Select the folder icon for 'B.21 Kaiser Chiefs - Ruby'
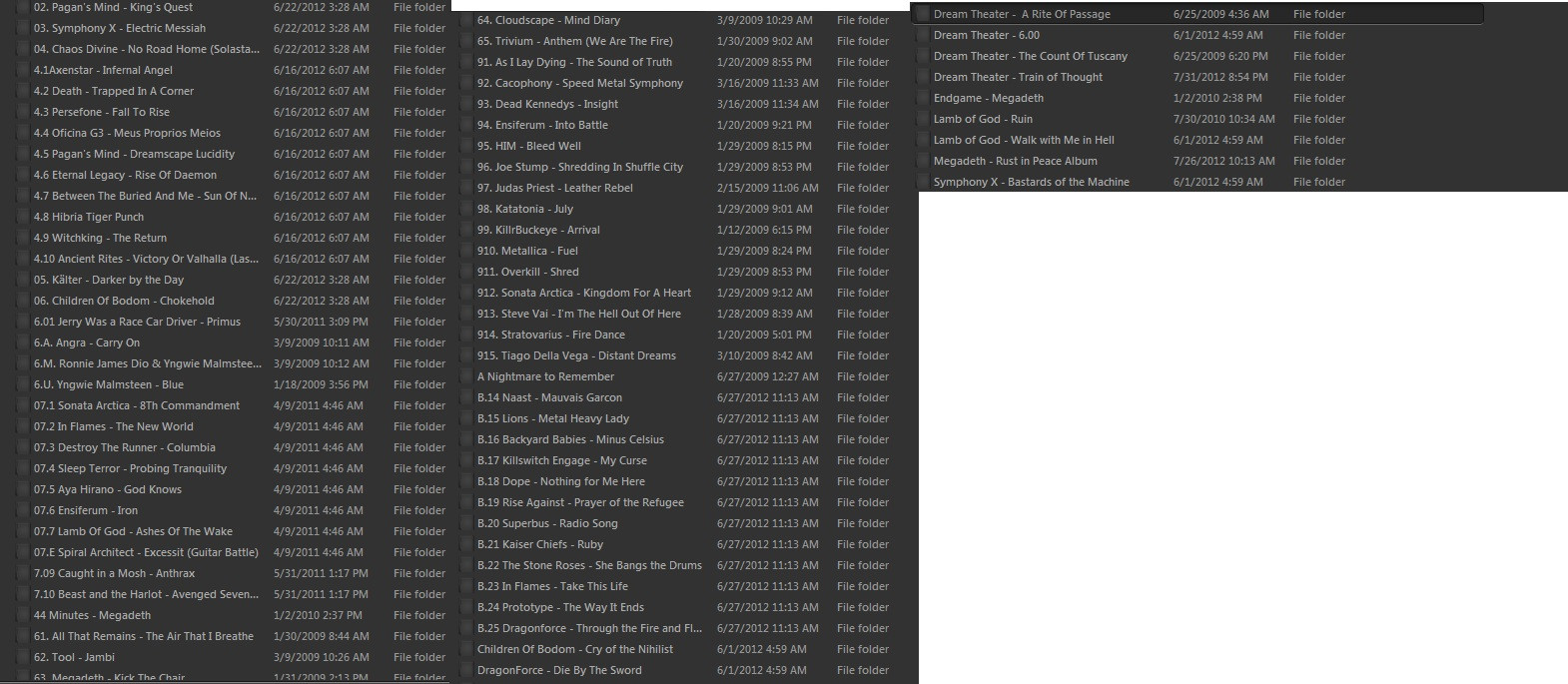 point(466,544)
